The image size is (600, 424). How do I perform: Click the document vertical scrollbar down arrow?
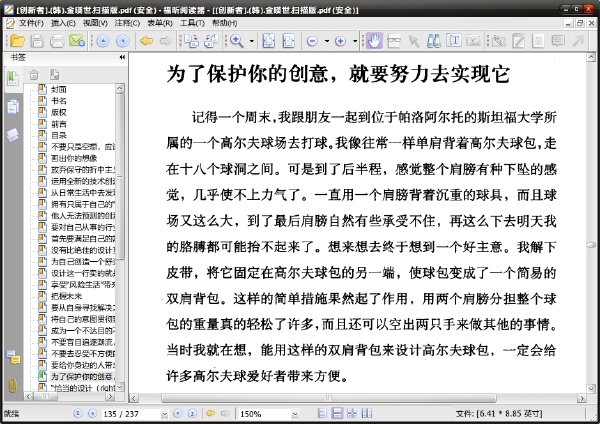(x=591, y=389)
